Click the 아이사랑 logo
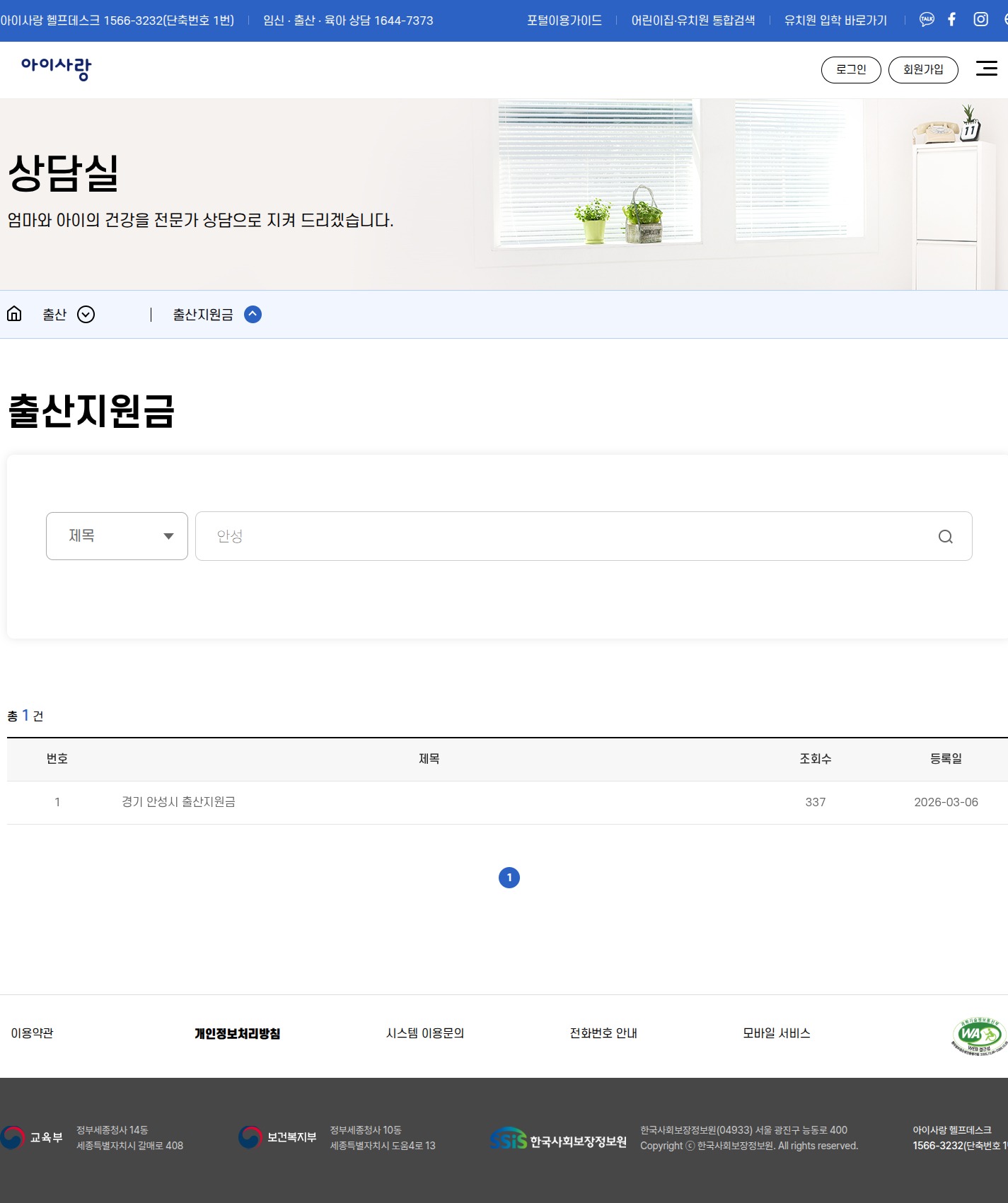 tap(57, 69)
